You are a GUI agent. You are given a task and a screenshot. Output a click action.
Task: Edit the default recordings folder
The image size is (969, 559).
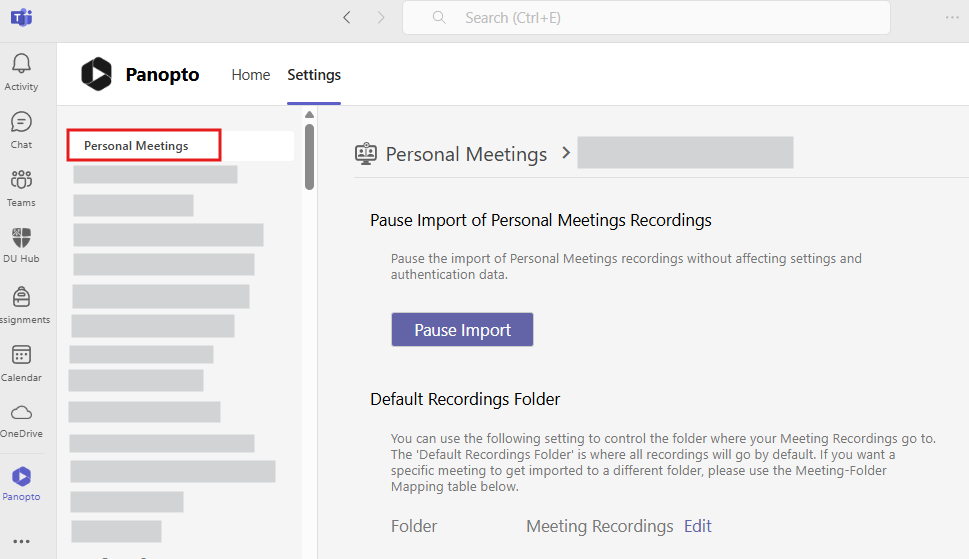point(698,526)
